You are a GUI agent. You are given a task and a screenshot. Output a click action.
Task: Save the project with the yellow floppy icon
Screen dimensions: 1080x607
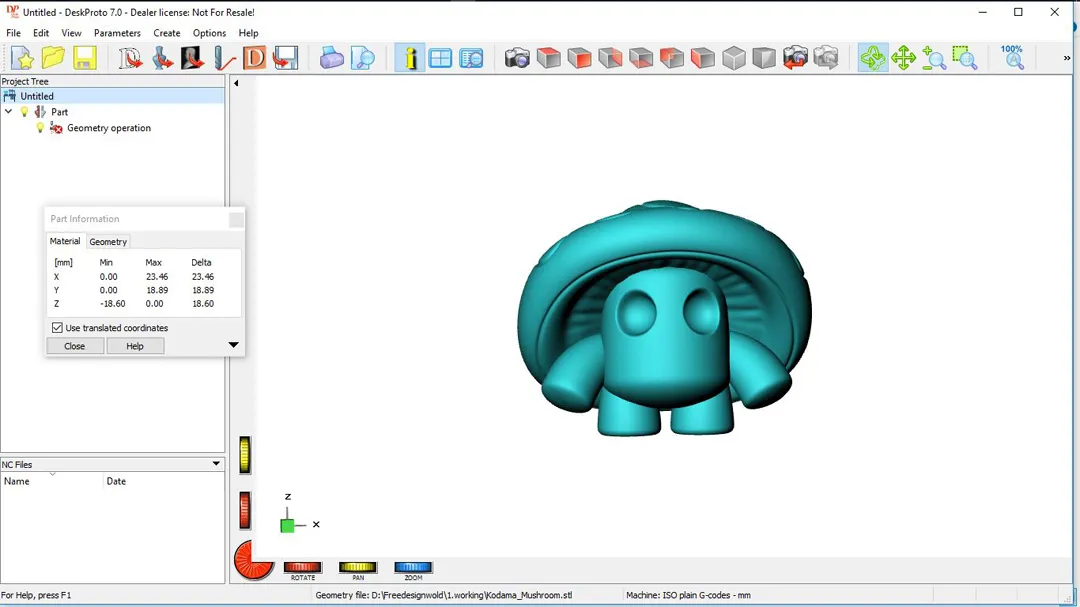[x=85, y=59]
